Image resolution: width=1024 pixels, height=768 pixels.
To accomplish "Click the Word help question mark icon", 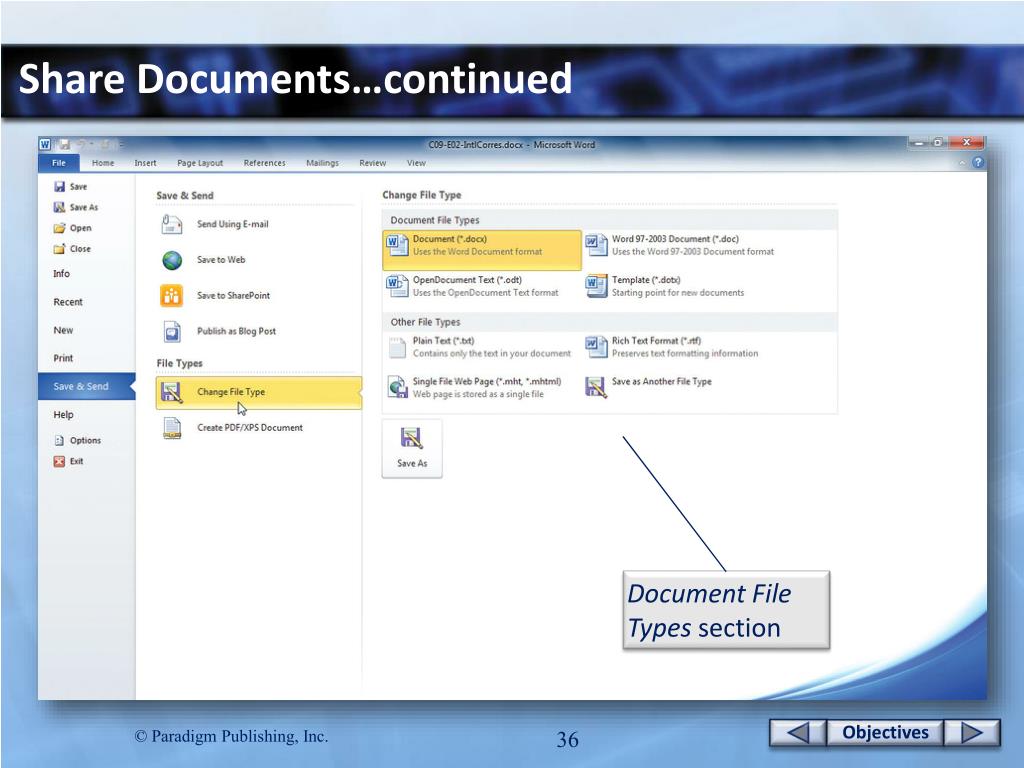I will 978,163.
